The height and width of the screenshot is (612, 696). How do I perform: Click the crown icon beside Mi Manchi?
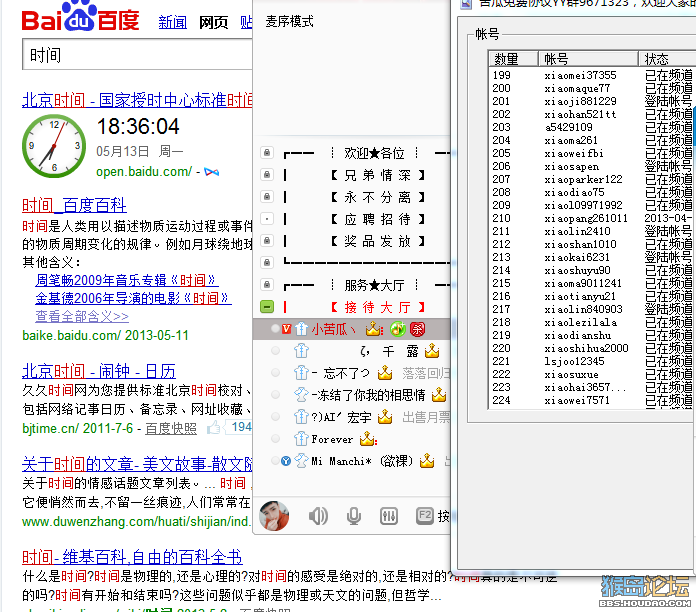point(427,461)
